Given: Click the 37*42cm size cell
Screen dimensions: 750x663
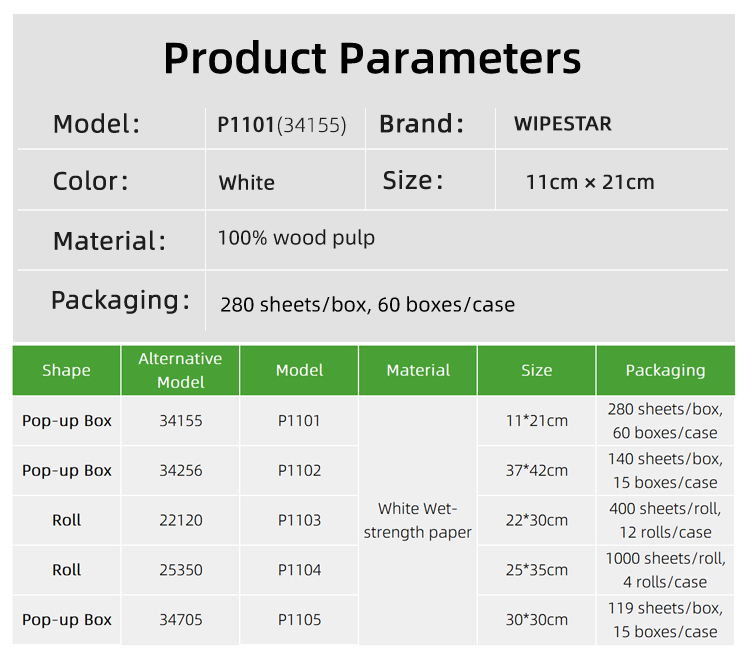Looking at the screenshot, I should click(536, 470).
